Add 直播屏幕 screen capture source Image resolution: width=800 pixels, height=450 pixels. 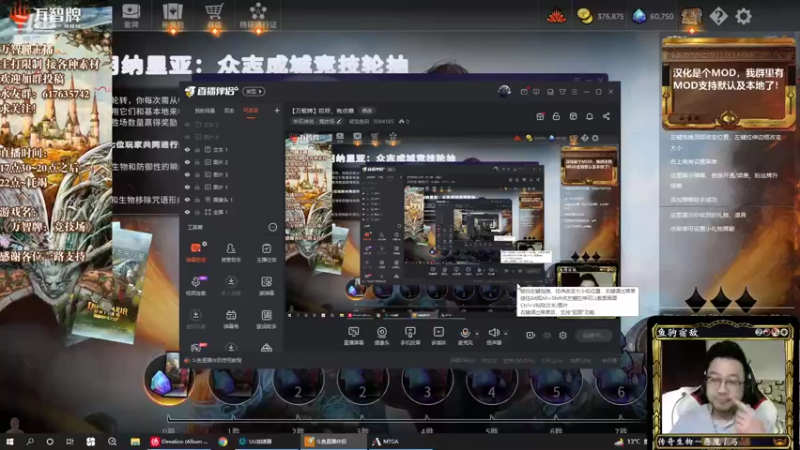click(353, 336)
